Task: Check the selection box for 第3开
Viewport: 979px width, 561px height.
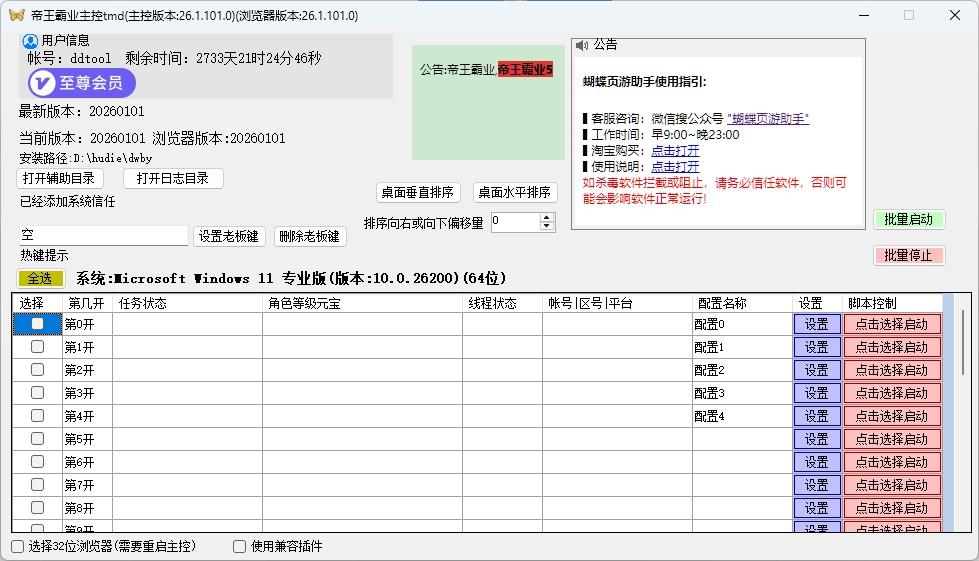Action: click(38, 393)
